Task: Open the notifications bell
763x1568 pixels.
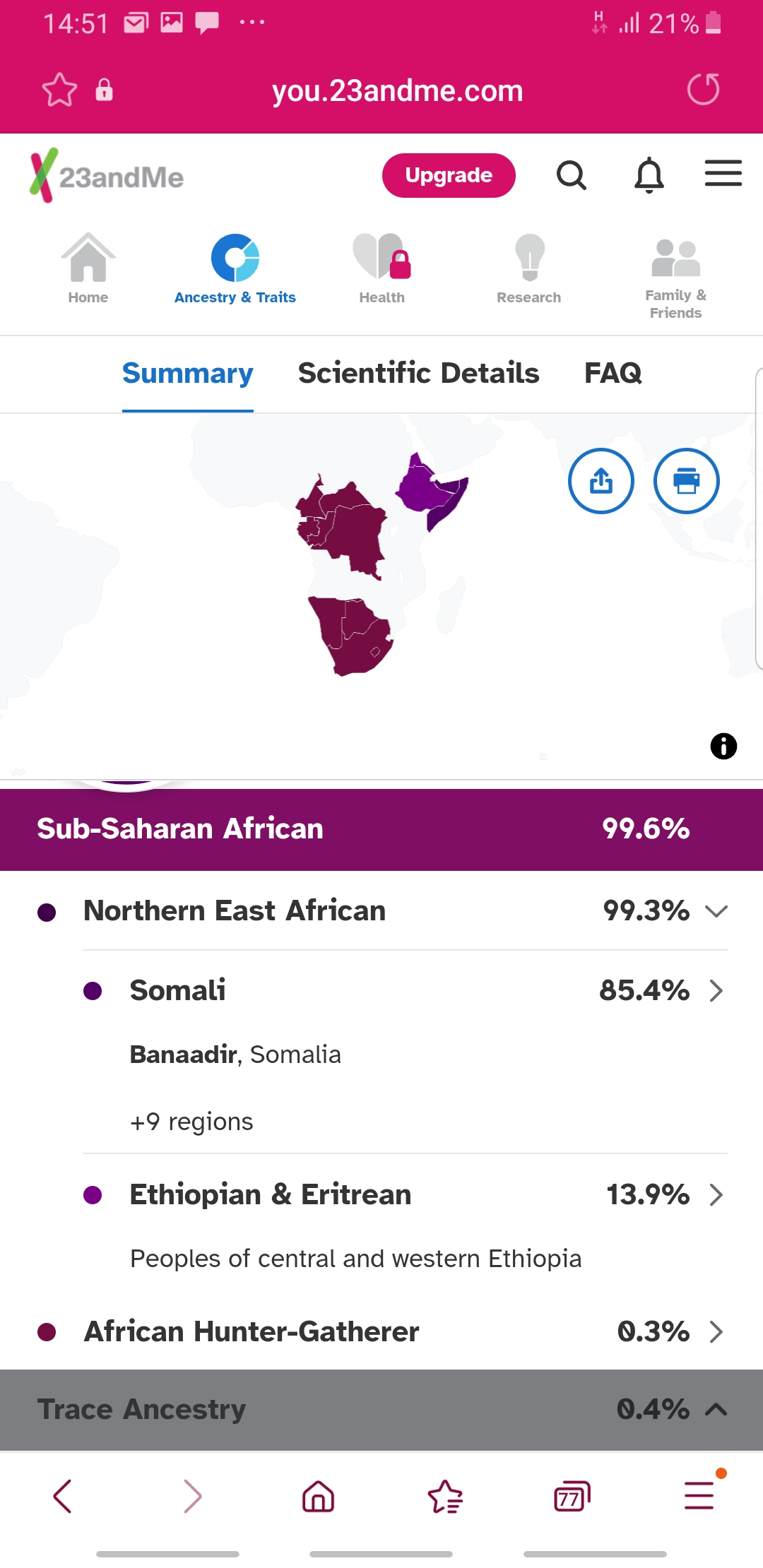Action: tap(649, 175)
